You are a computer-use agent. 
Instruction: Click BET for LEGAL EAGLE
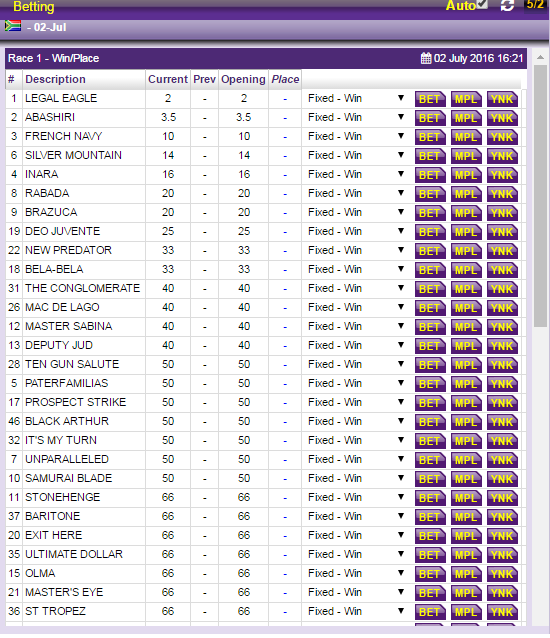click(x=430, y=99)
